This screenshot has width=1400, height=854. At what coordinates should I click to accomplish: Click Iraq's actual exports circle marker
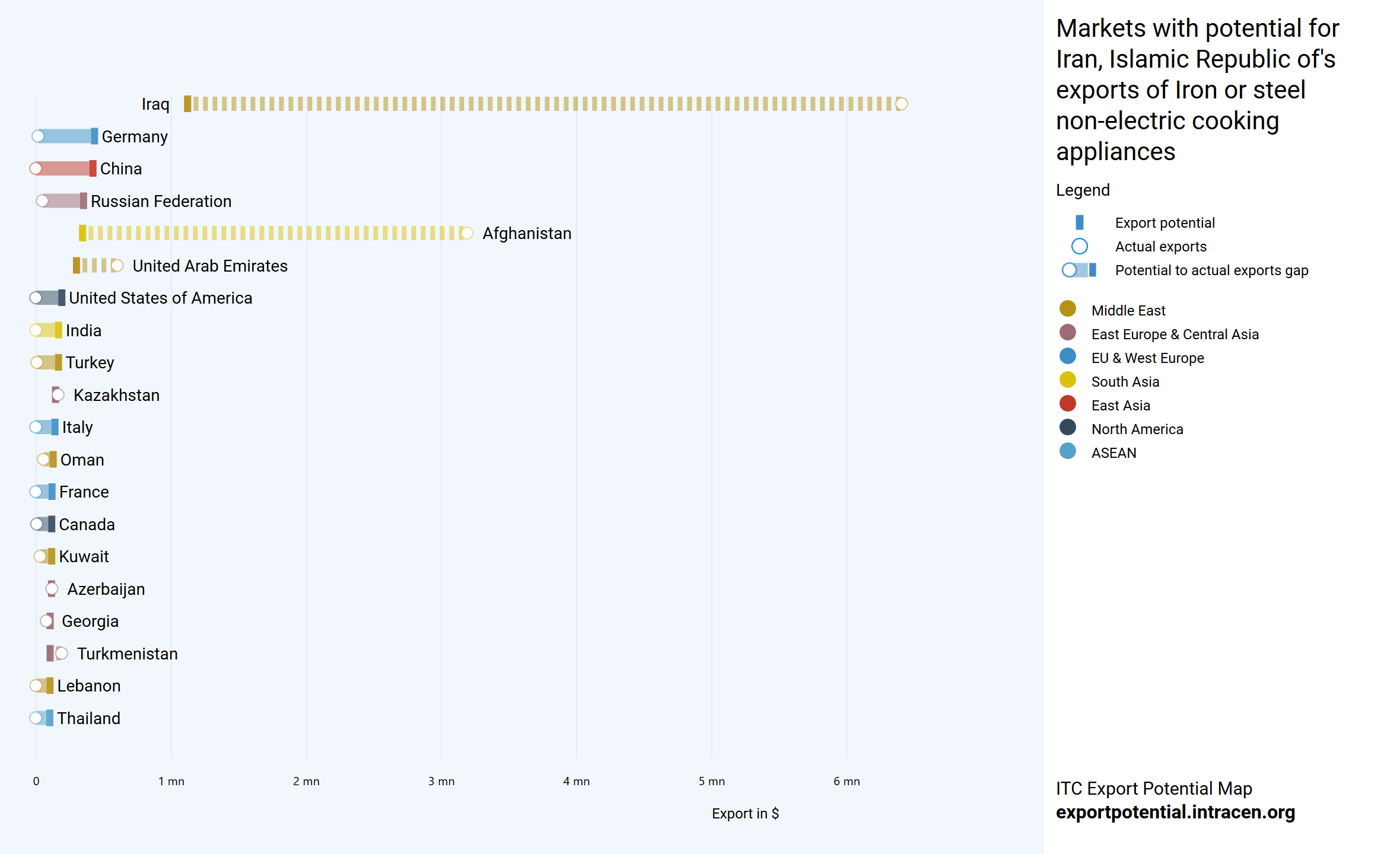click(x=901, y=104)
